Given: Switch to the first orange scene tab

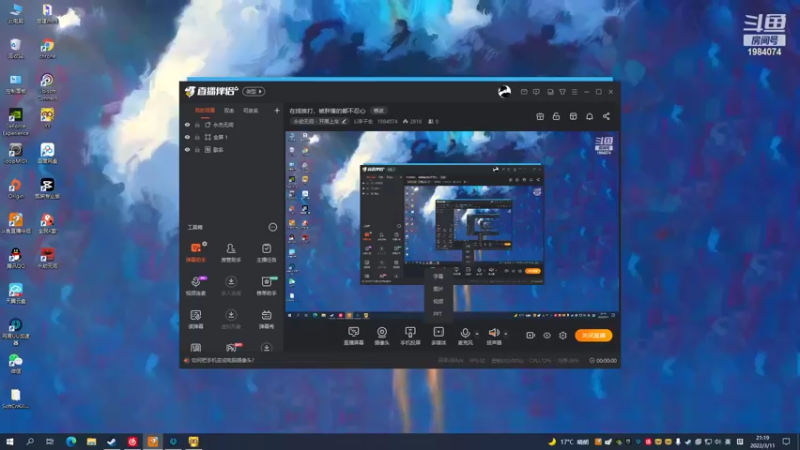Looking at the screenshot, I should (205, 110).
